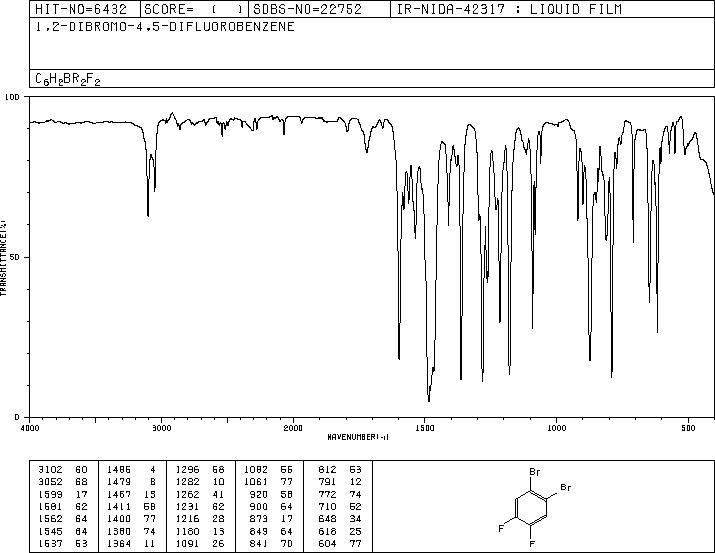This screenshot has width=715, height=553.
Task: Click the 3000 label on wavenumber axis
Action: tap(161, 428)
